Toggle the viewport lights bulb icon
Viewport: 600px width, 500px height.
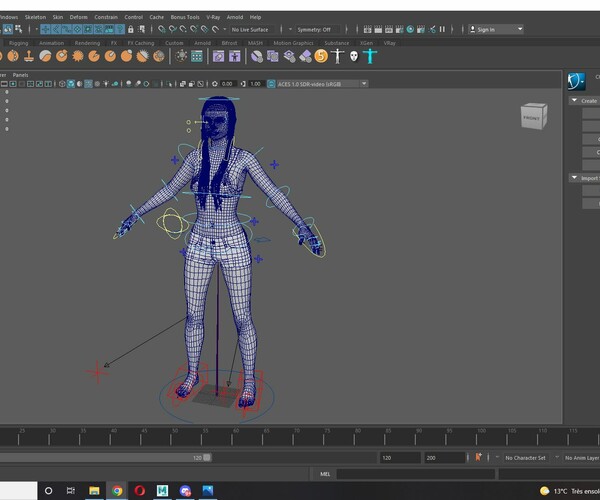click(106, 84)
